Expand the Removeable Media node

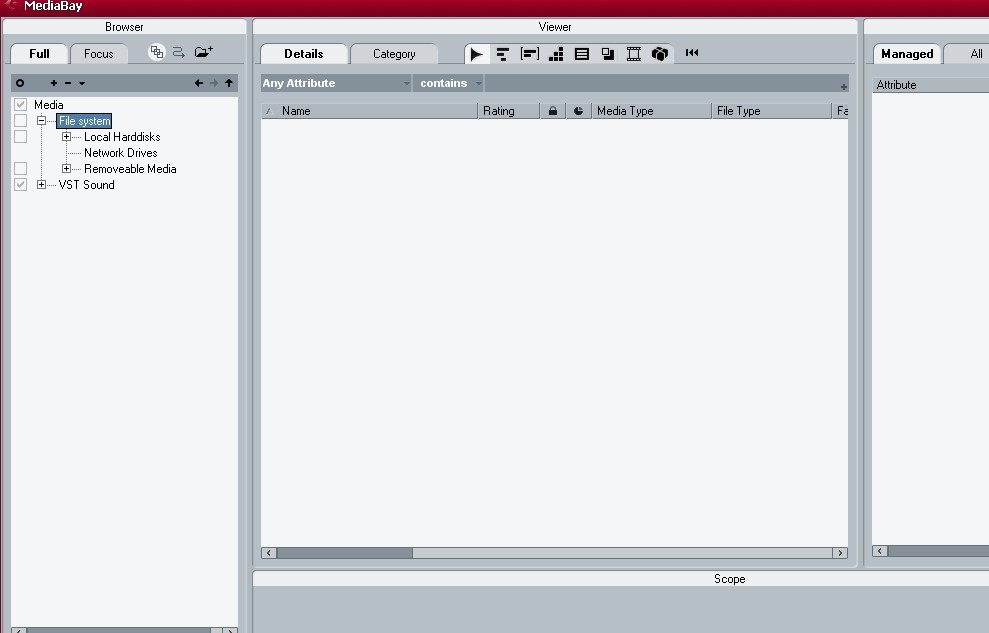pyautogui.click(x=66, y=168)
